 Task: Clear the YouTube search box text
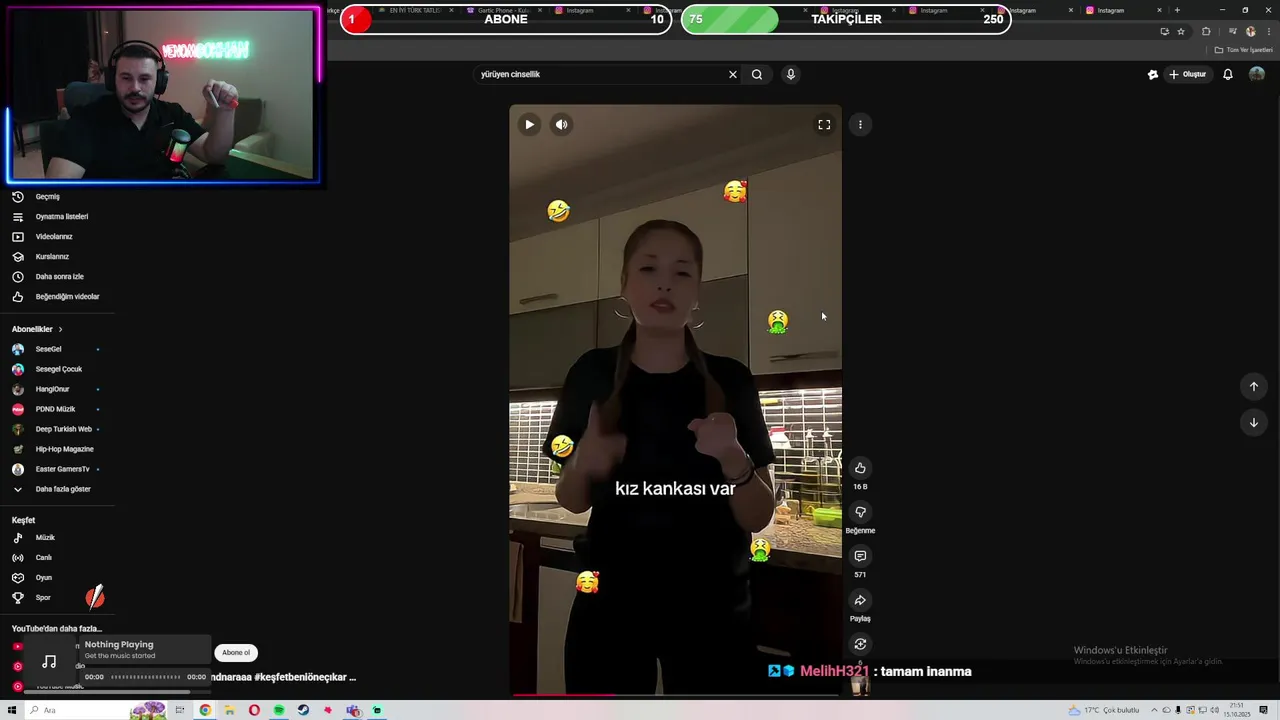pyautogui.click(x=732, y=74)
